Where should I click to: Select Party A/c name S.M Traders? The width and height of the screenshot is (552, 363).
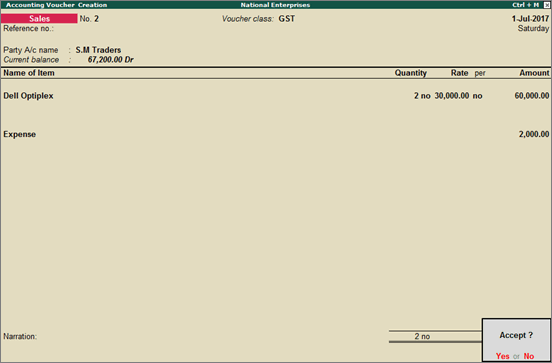click(98, 50)
